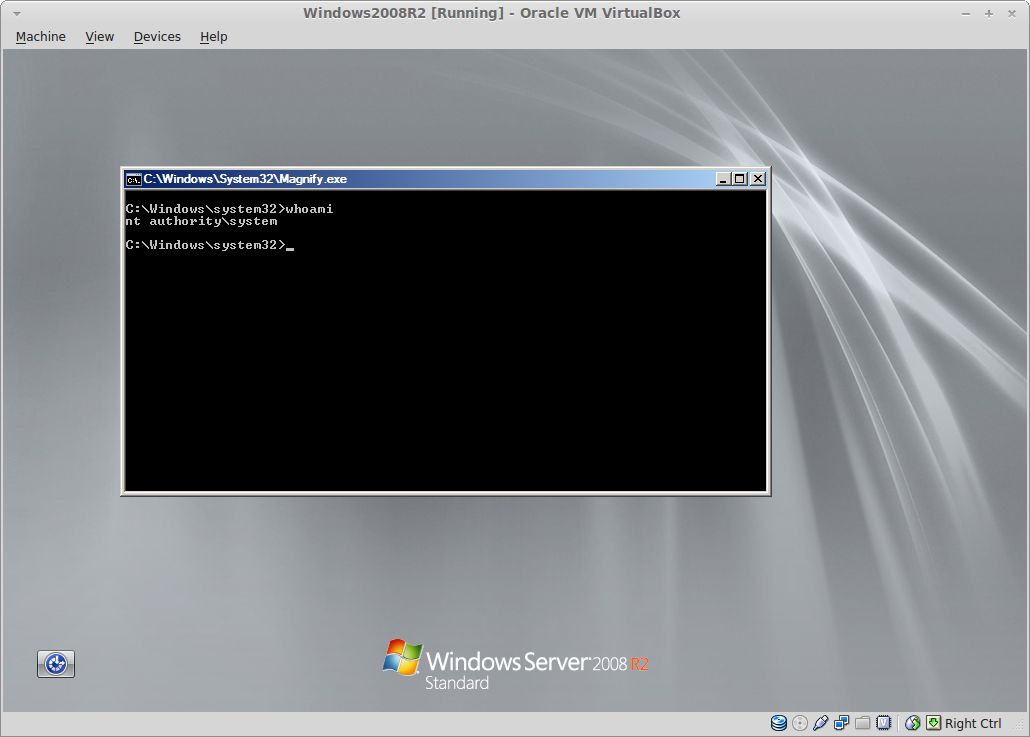The image size is (1030, 737).
Task: Close the VirtualBox window
Action: coord(1012,14)
